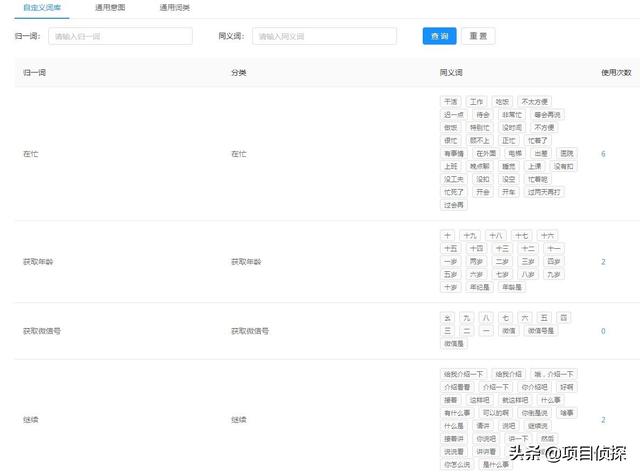
Task: Click the 没空 synonym tag
Action: point(509,179)
